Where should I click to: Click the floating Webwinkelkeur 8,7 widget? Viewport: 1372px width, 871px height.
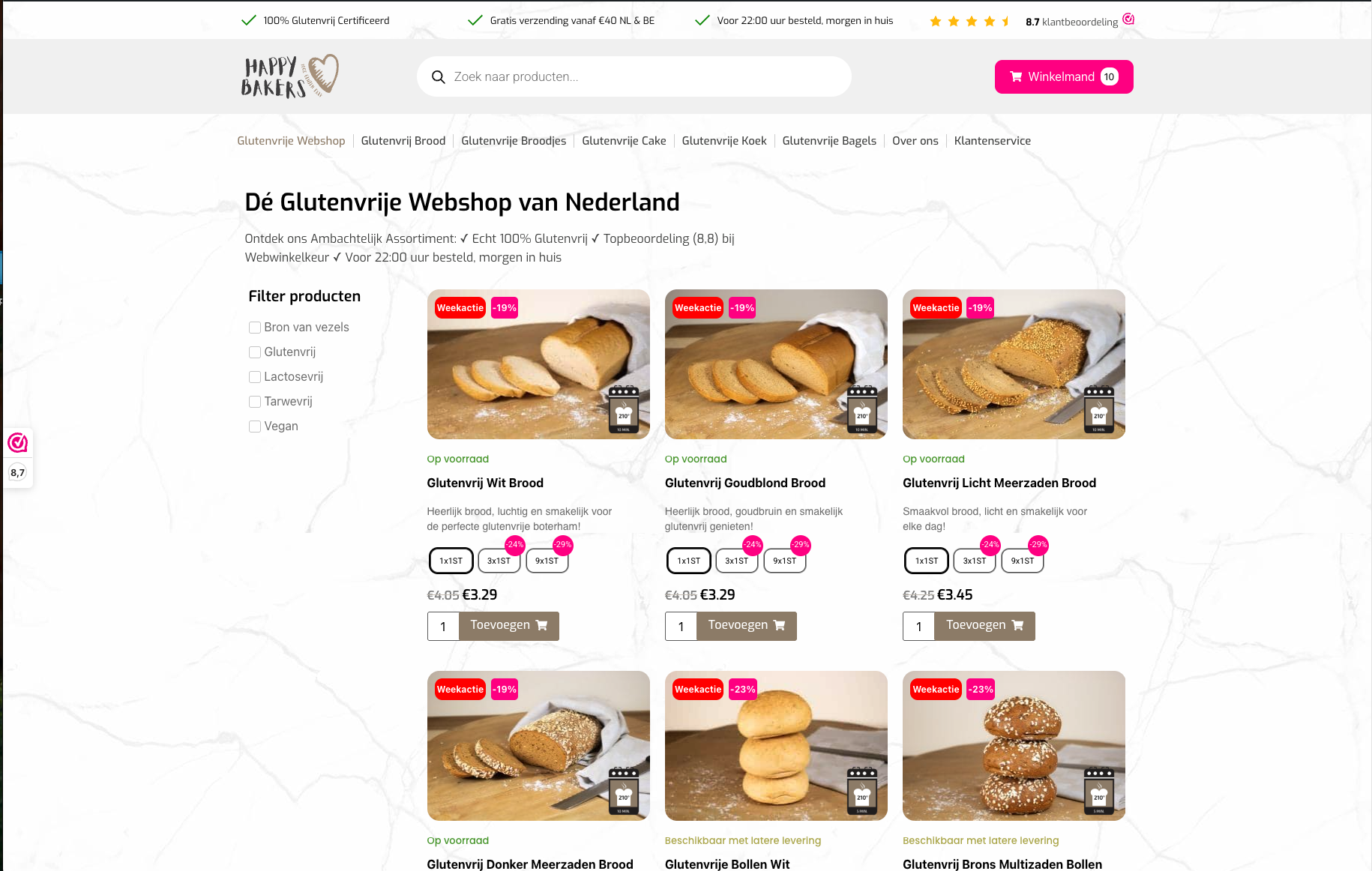coord(18,457)
